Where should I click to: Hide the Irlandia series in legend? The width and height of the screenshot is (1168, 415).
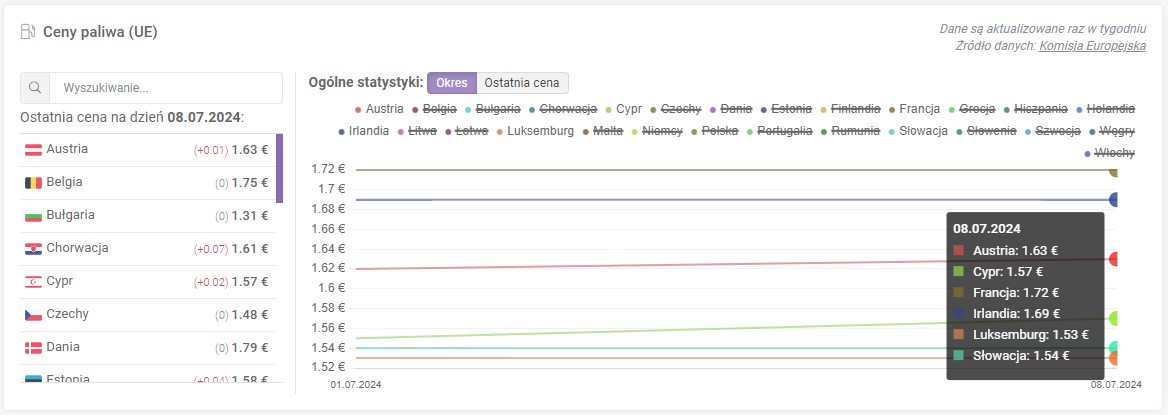tap(364, 131)
